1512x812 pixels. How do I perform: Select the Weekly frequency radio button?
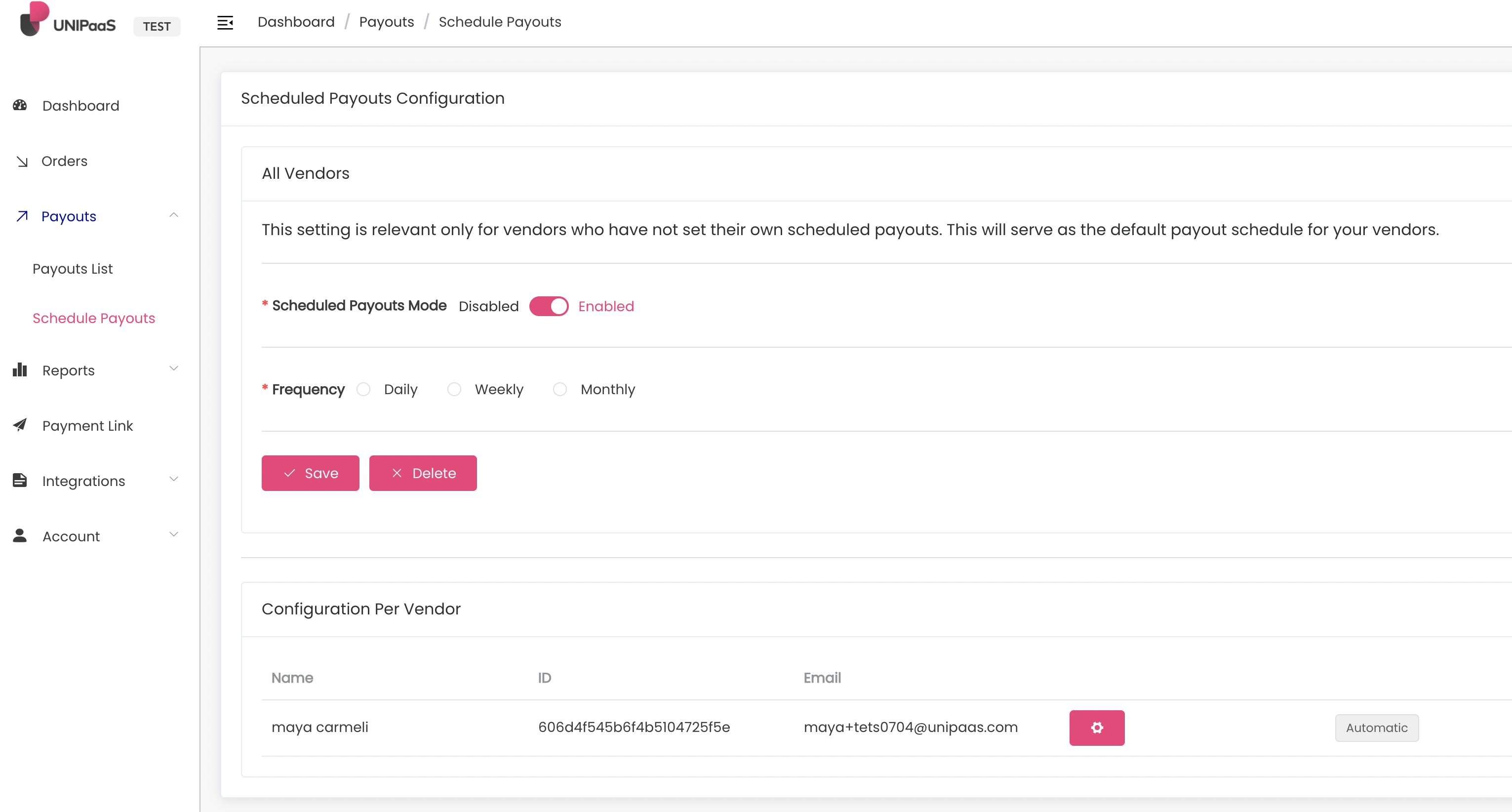tap(454, 389)
